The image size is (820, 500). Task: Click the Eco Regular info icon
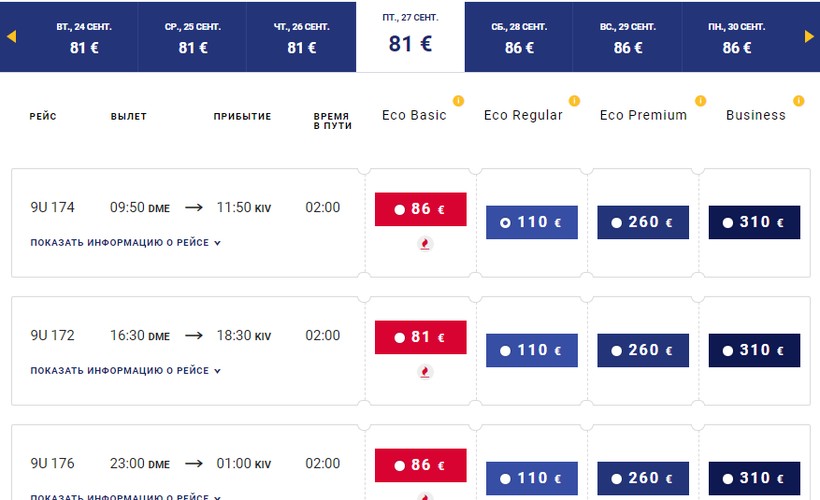[x=574, y=101]
